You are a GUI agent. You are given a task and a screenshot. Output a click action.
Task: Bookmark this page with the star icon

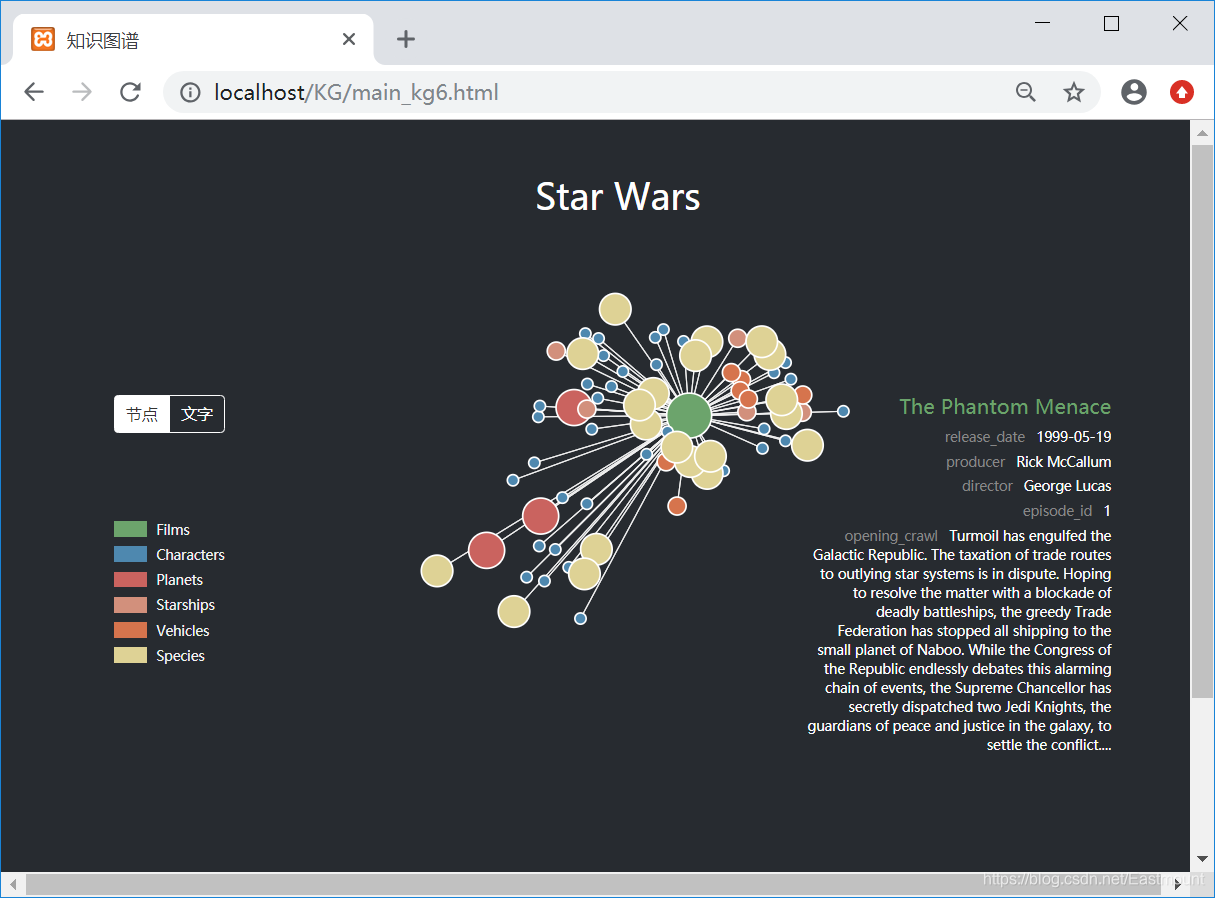1074,93
